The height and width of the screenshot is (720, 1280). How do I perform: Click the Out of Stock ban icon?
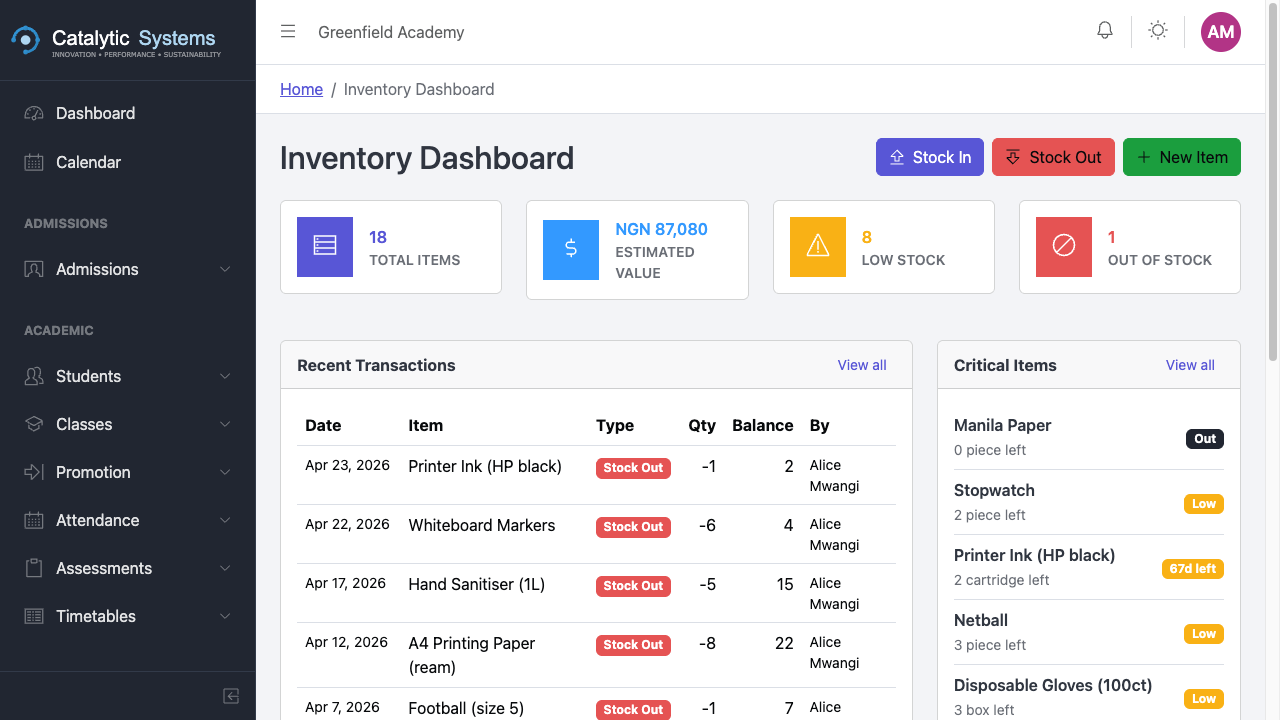pyautogui.click(x=1064, y=247)
